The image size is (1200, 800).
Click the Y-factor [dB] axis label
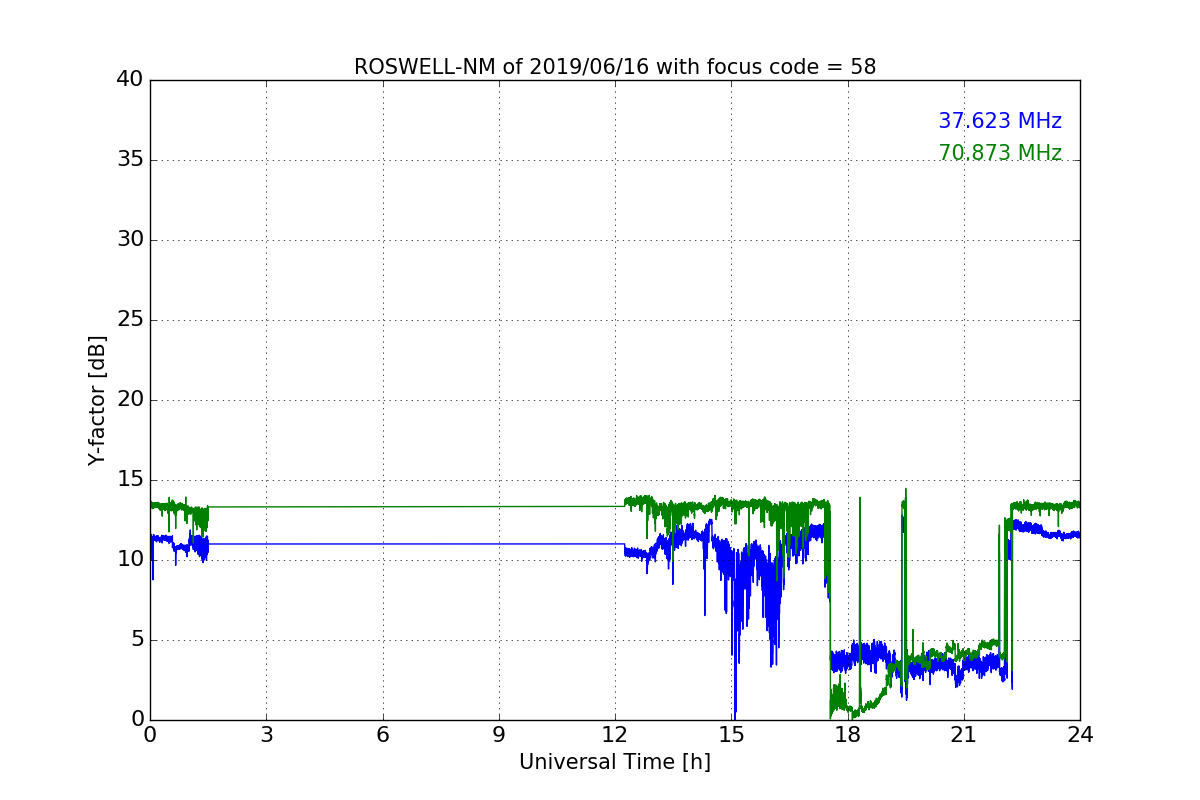click(97, 400)
